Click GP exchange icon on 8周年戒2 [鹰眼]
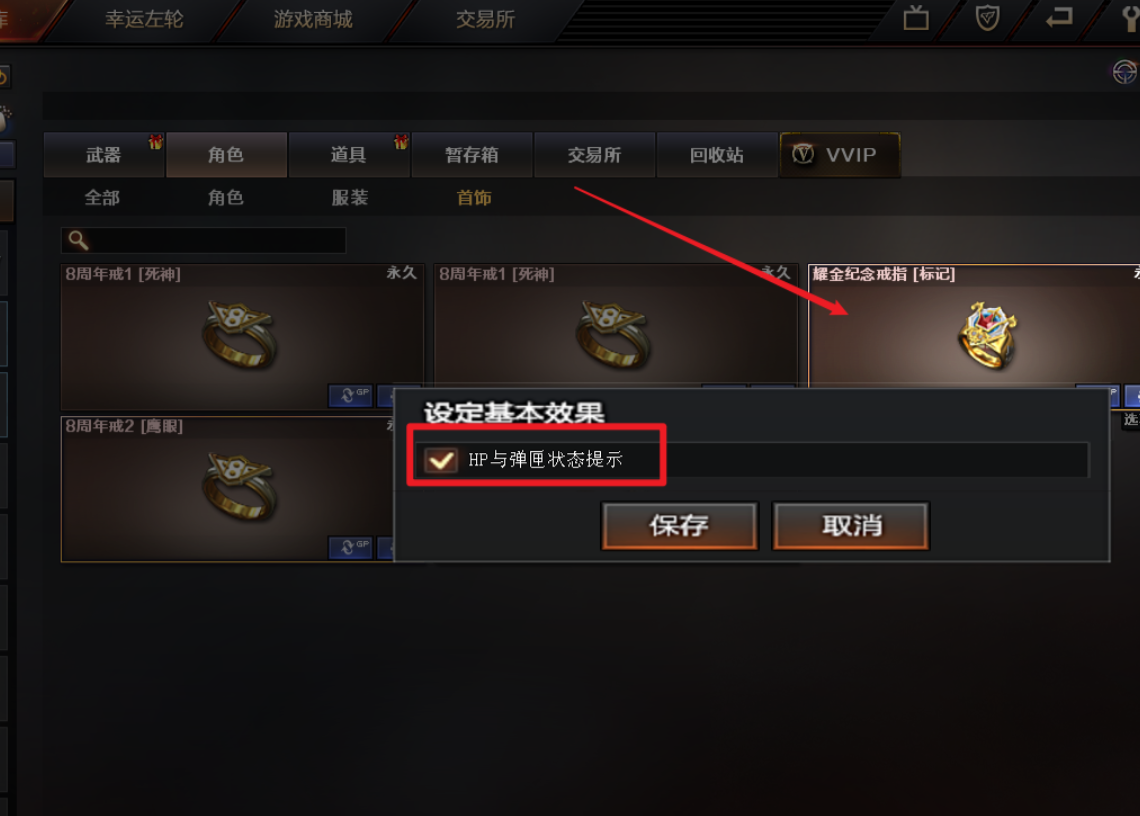 coord(350,547)
